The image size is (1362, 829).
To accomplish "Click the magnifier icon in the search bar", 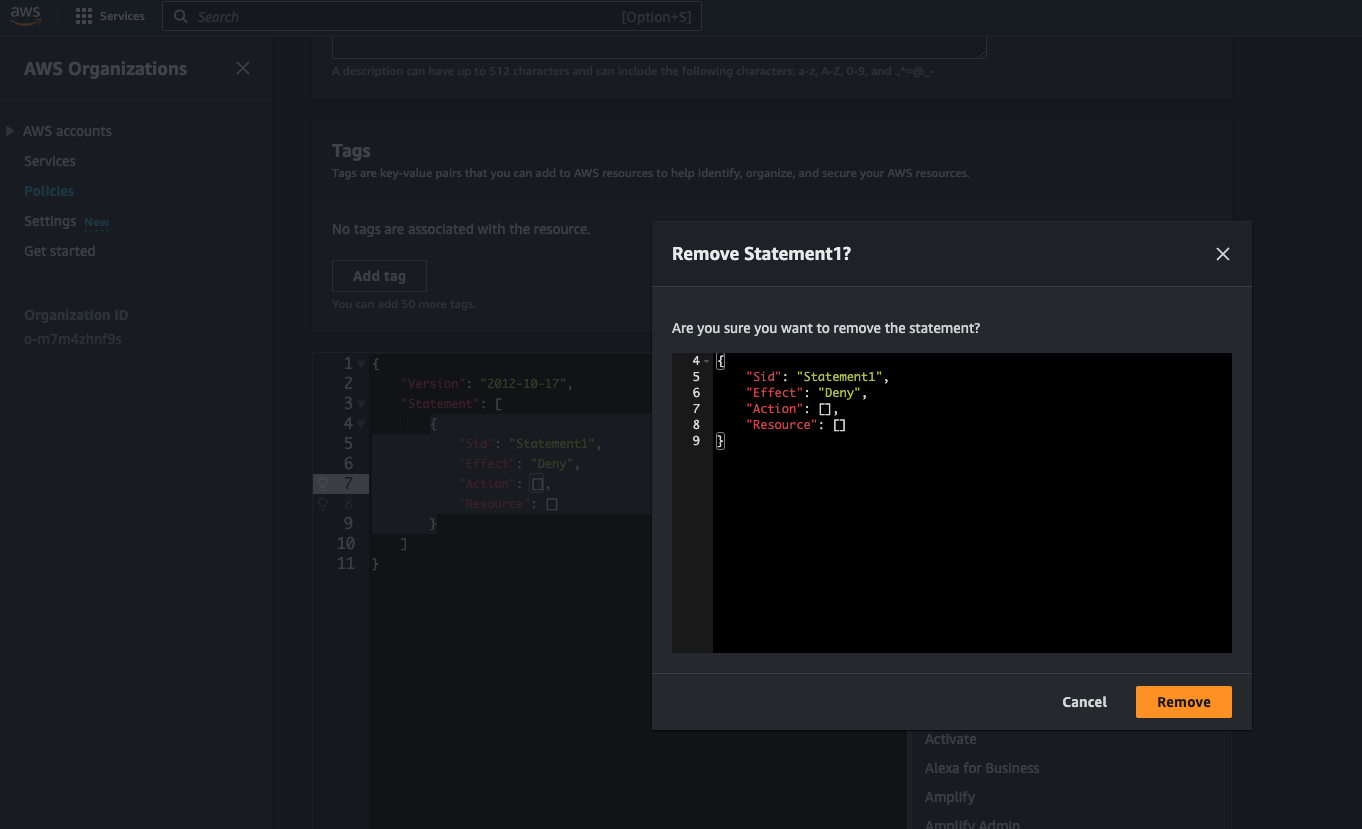I will click(x=180, y=17).
